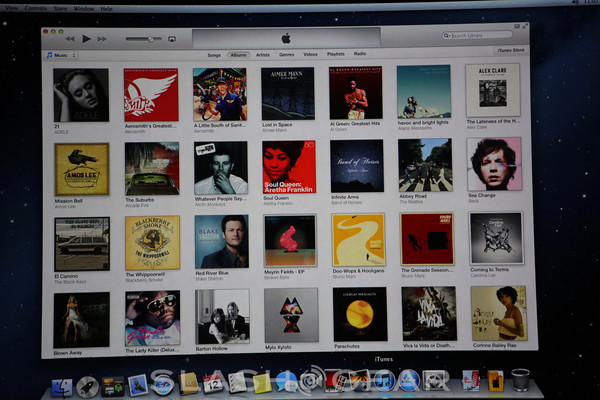
Task: Open Contacts book icon in dock
Action: coord(188,383)
